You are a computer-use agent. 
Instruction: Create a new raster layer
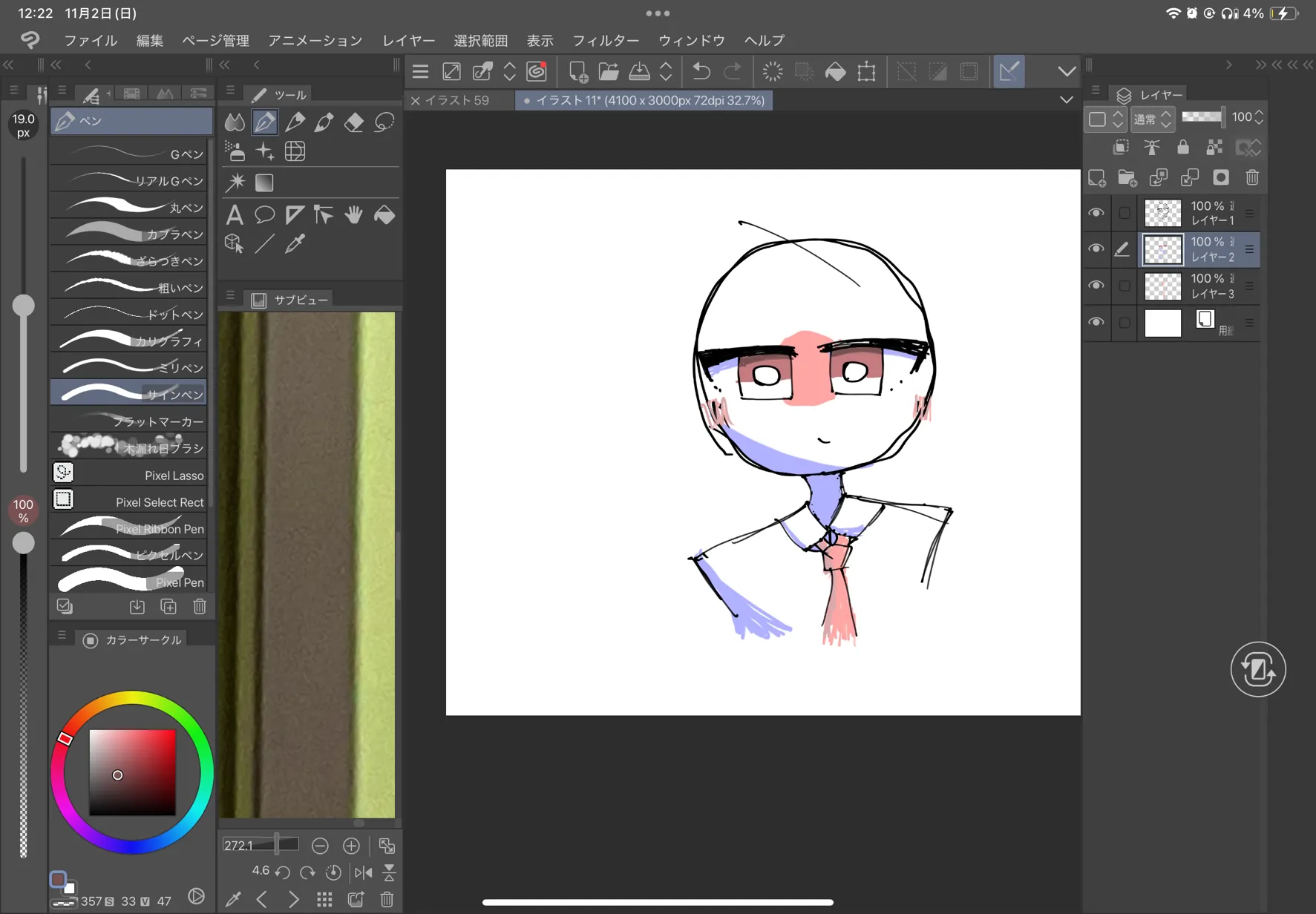(x=1096, y=177)
